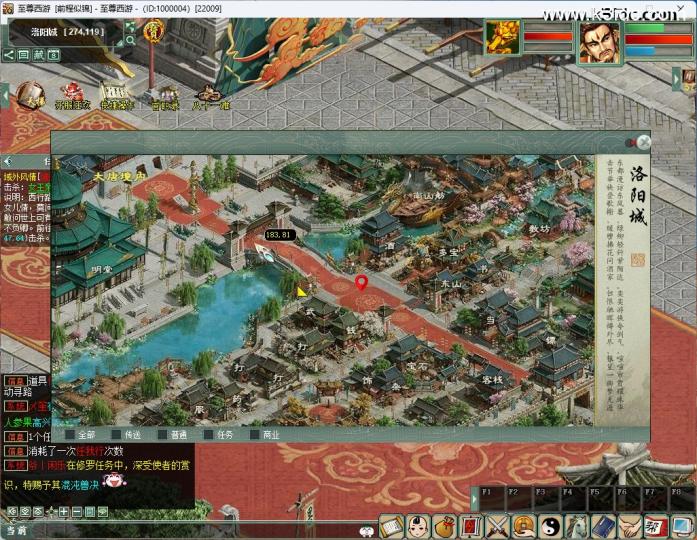Open the blue book icon
Screen dimensions: 697x540
tap(603, 527)
